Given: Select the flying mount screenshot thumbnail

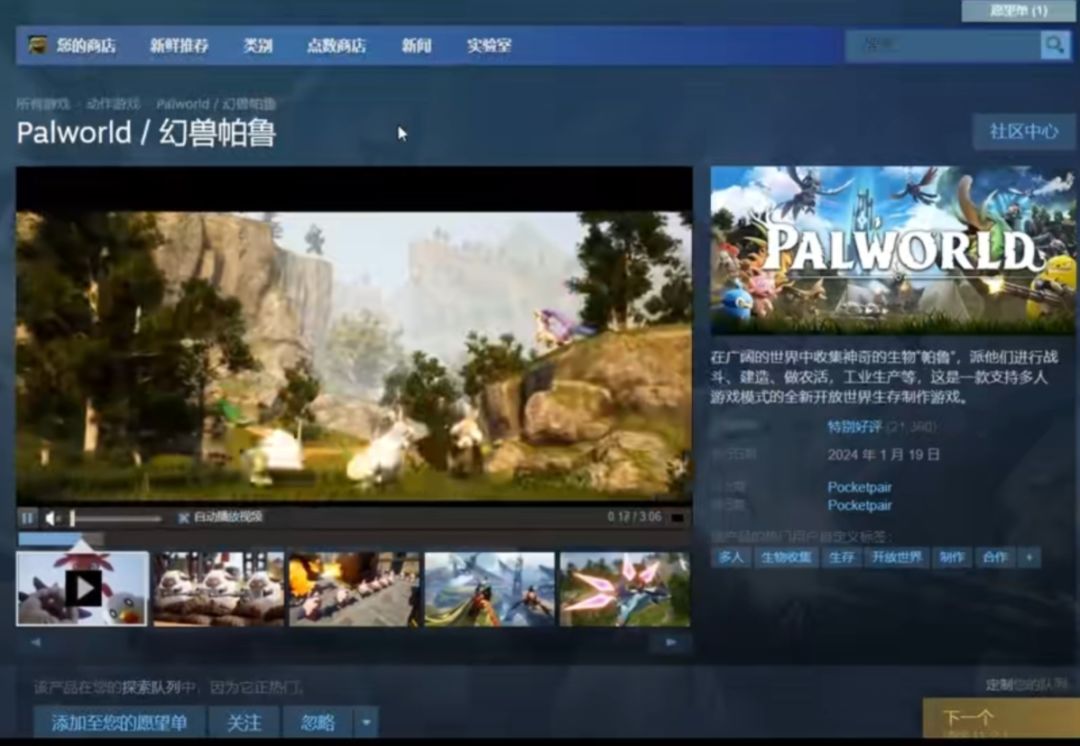Looking at the screenshot, I should pyautogui.click(x=490, y=589).
